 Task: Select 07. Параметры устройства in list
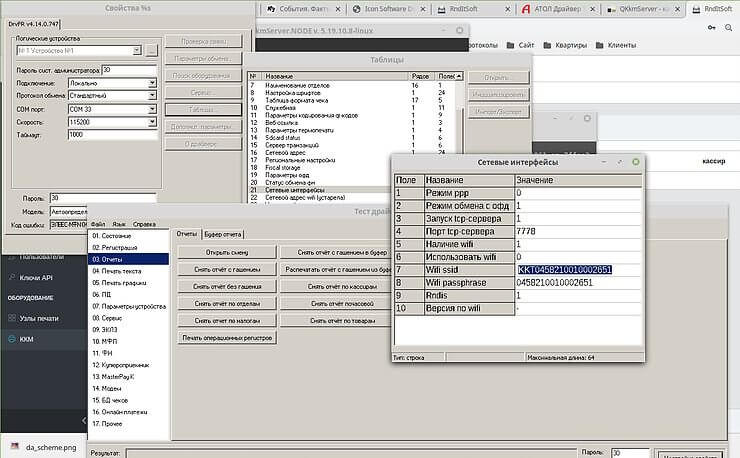click(x=128, y=306)
